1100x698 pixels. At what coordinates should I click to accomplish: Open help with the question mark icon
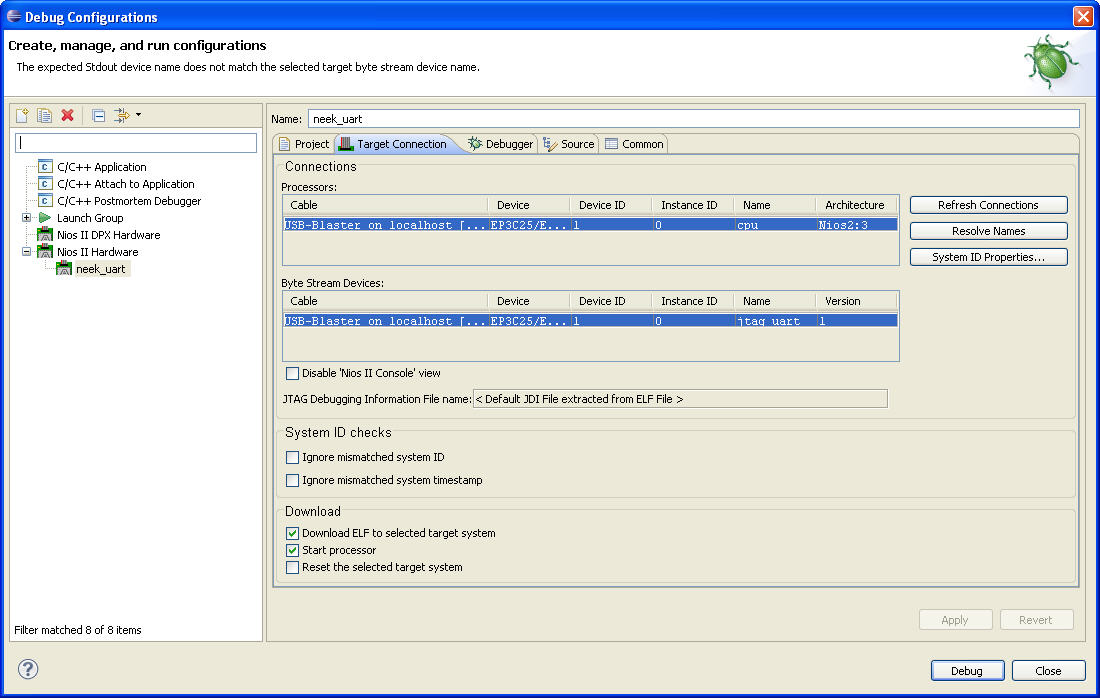coord(28,669)
